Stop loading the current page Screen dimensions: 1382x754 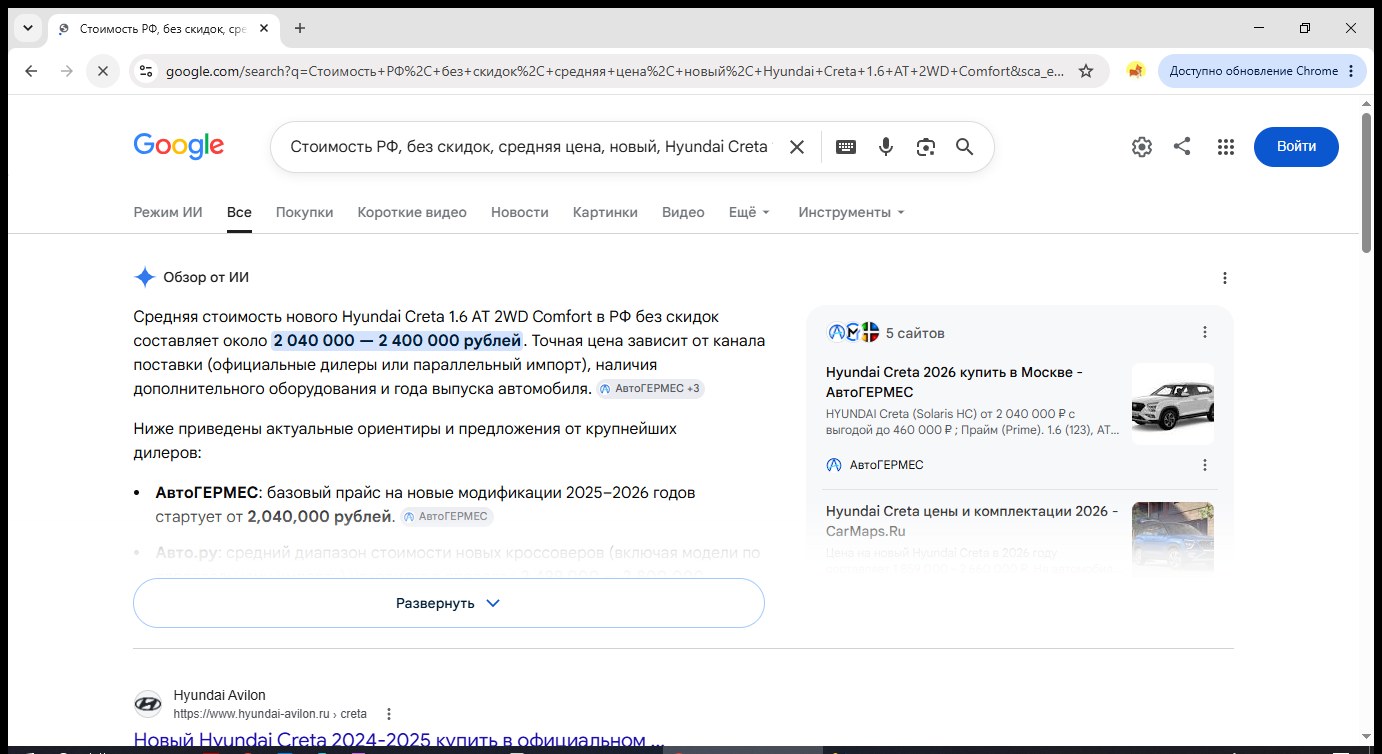(x=102, y=71)
